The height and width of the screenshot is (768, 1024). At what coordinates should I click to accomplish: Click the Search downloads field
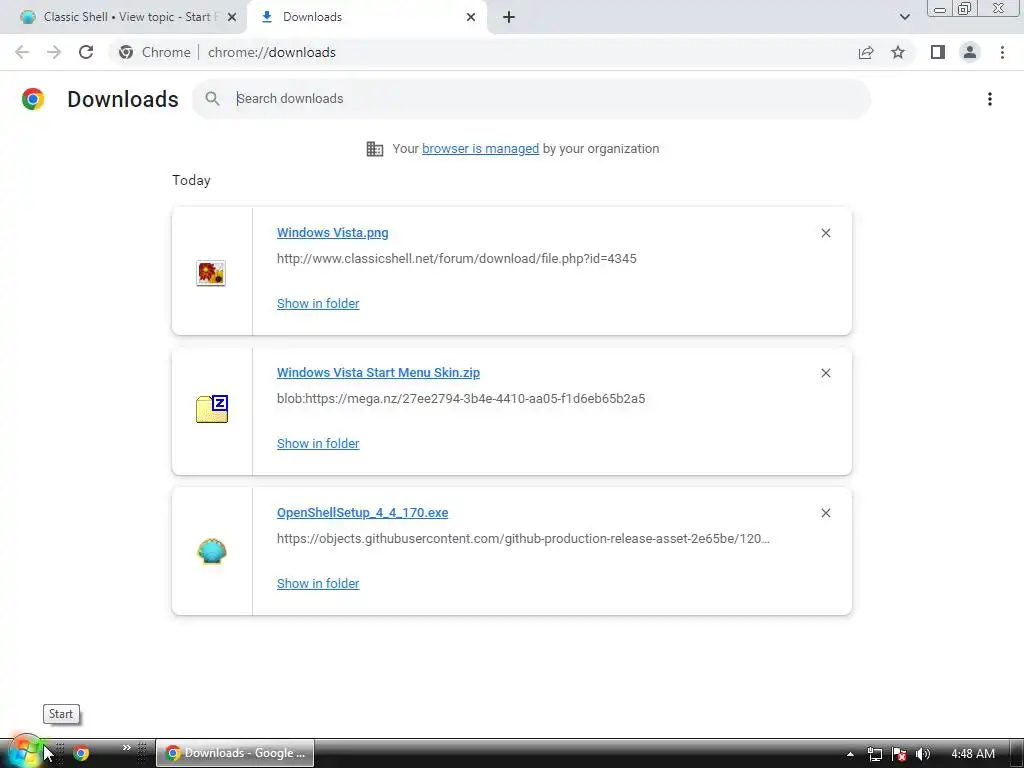pyautogui.click(x=532, y=99)
